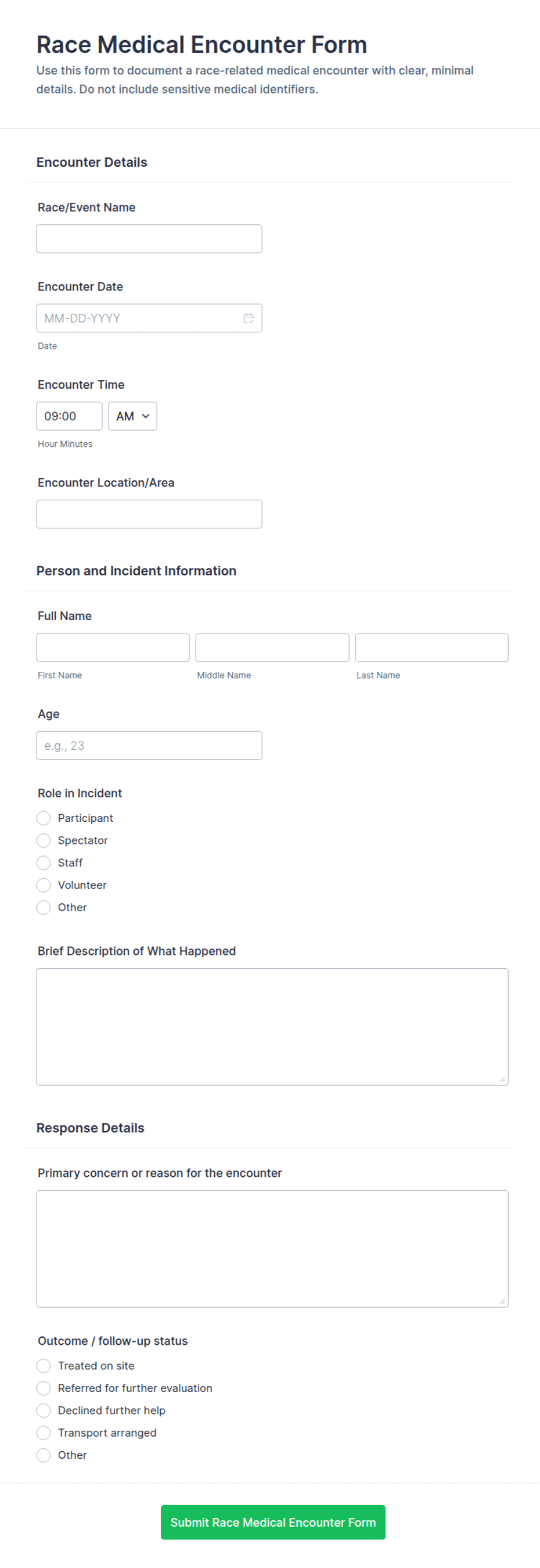Select the Staff radio button

pyautogui.click(x=43, y=863)
